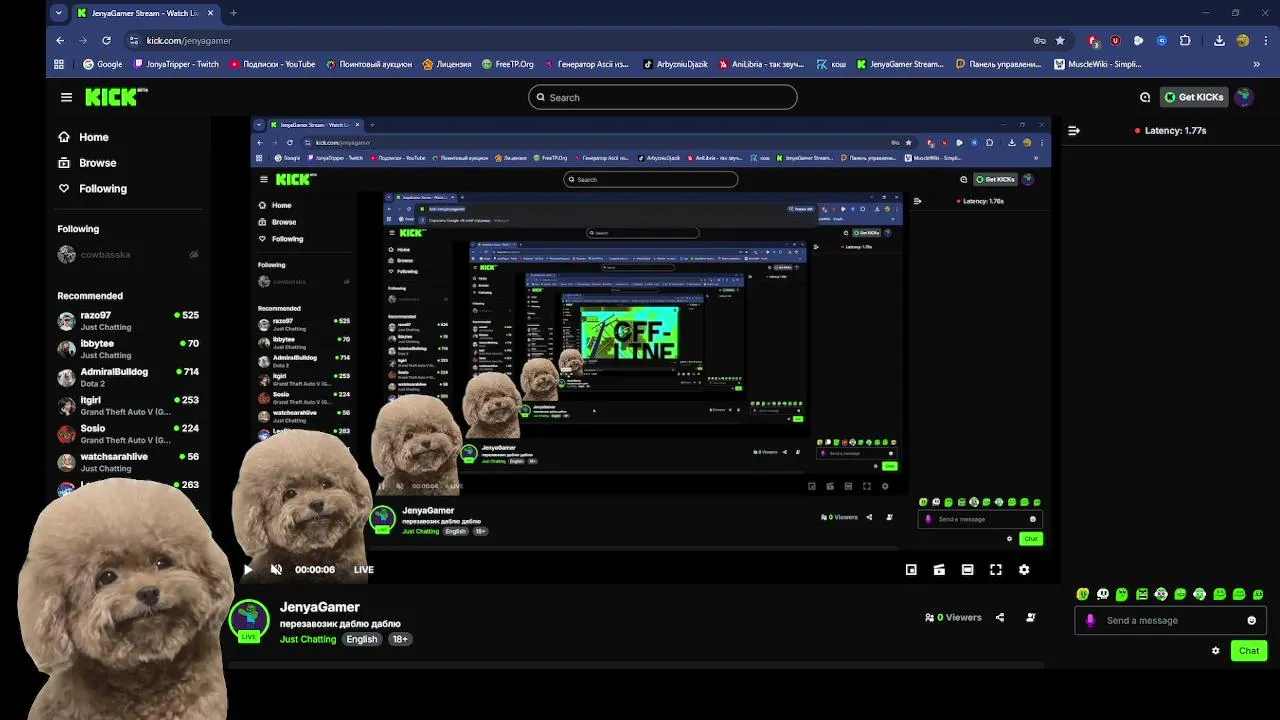Toggle theater mode
Viewport: 1280px width, 720px height.
tap(967, 569)
